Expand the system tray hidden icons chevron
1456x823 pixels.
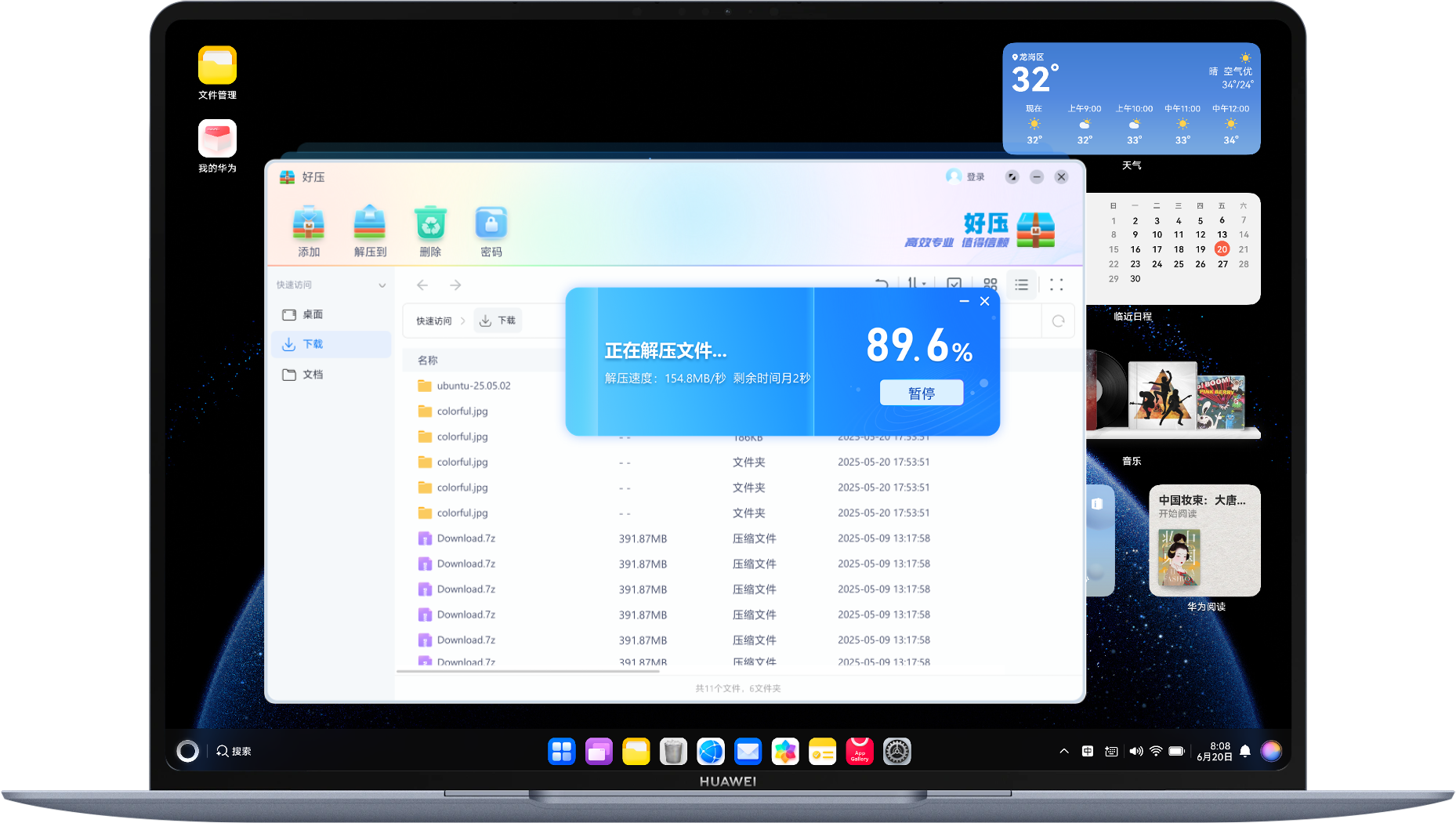point(1064,751)
